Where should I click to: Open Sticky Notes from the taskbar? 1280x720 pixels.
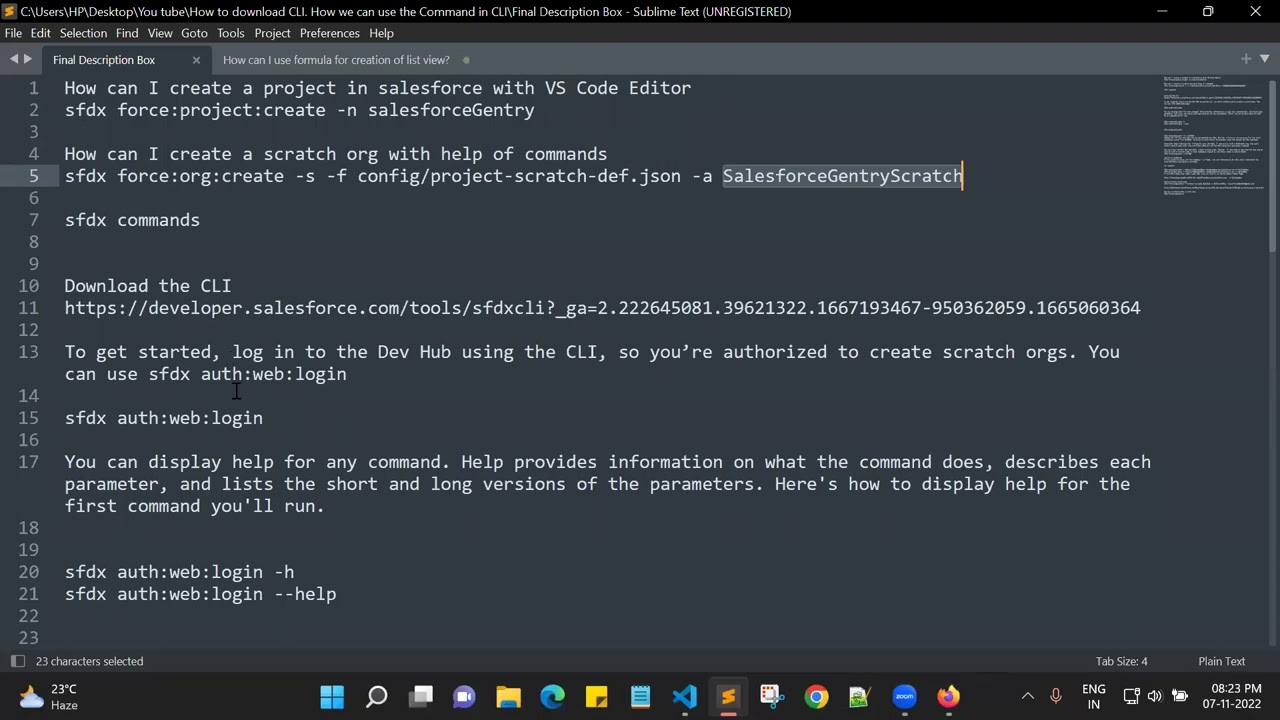[596, 696]
